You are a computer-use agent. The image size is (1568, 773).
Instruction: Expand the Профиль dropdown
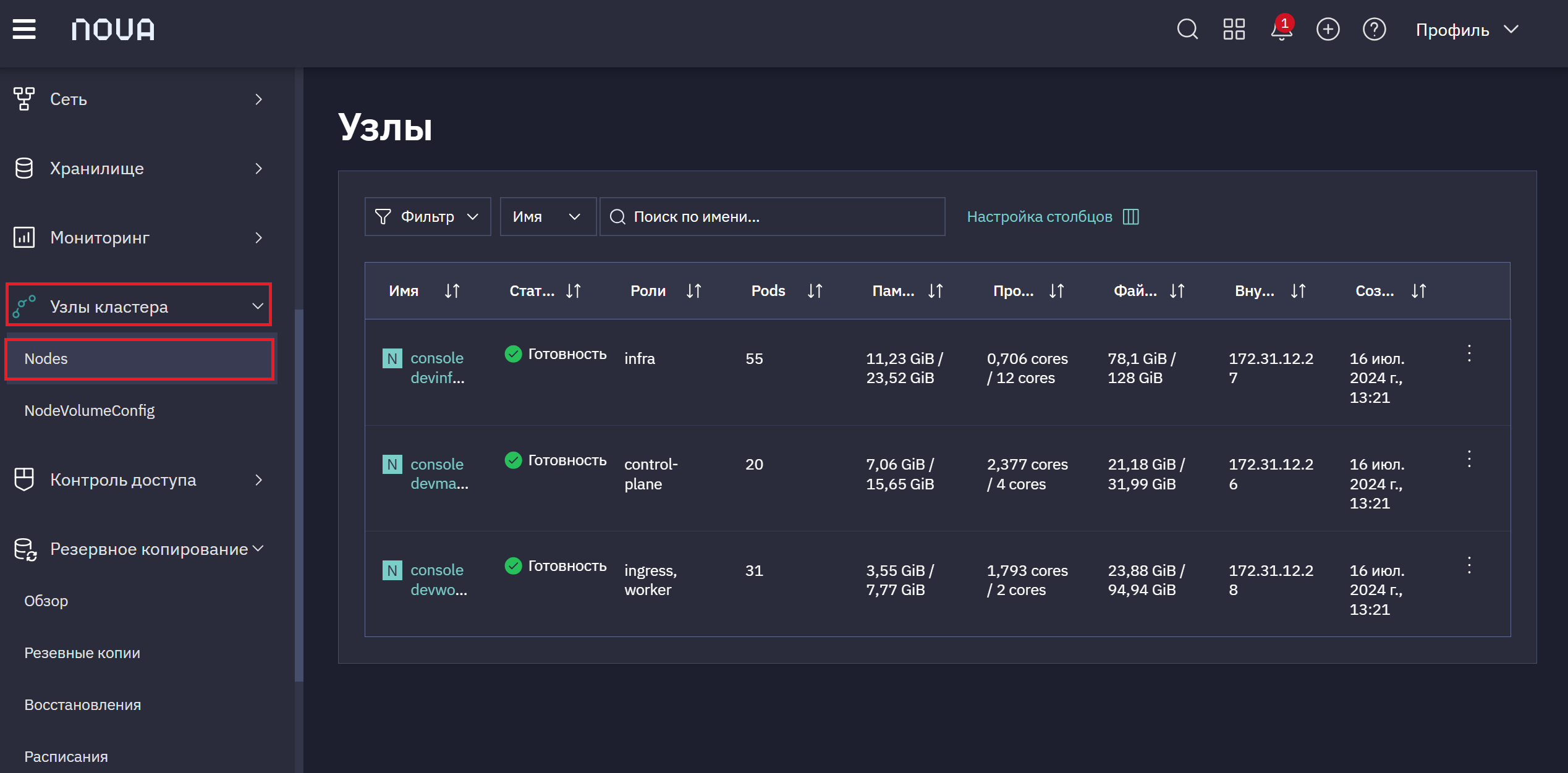tap(1467, 30)
